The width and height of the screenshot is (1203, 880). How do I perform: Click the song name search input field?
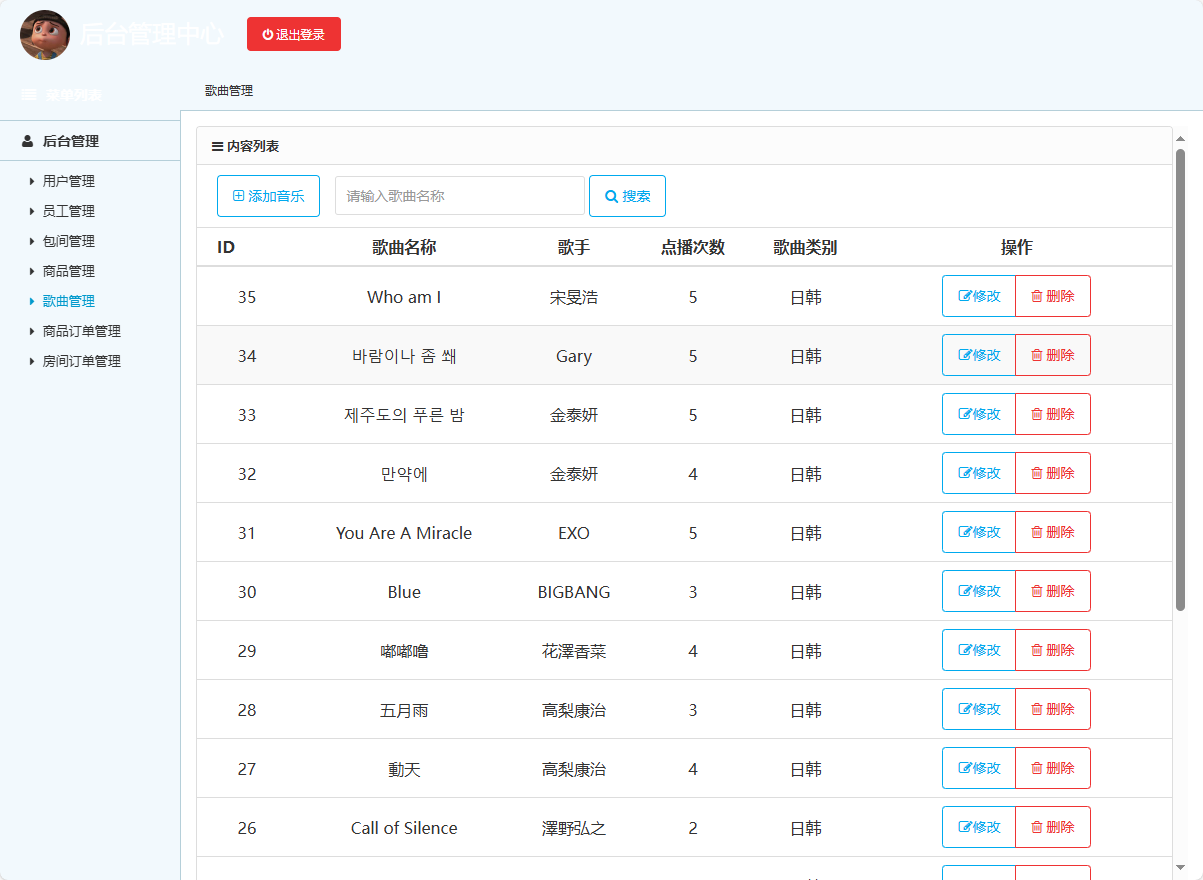point(459,195)
